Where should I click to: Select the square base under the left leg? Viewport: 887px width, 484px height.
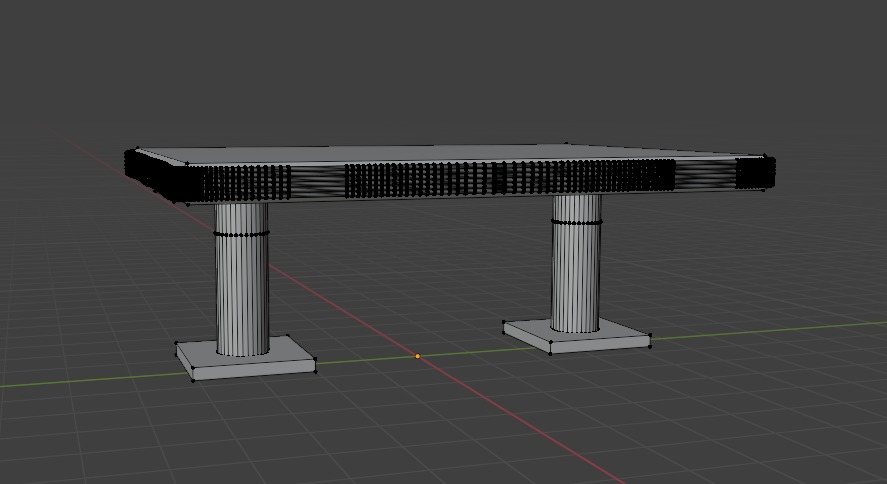coord(246,357)
